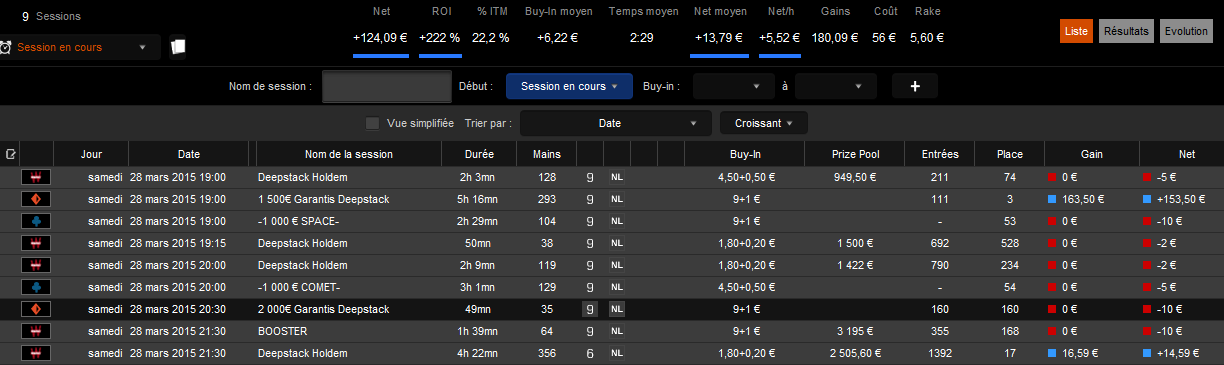Click the NL badge in the BOOSTER row
This screenshot has width=1224, height=365.
(x=617, y=331)
